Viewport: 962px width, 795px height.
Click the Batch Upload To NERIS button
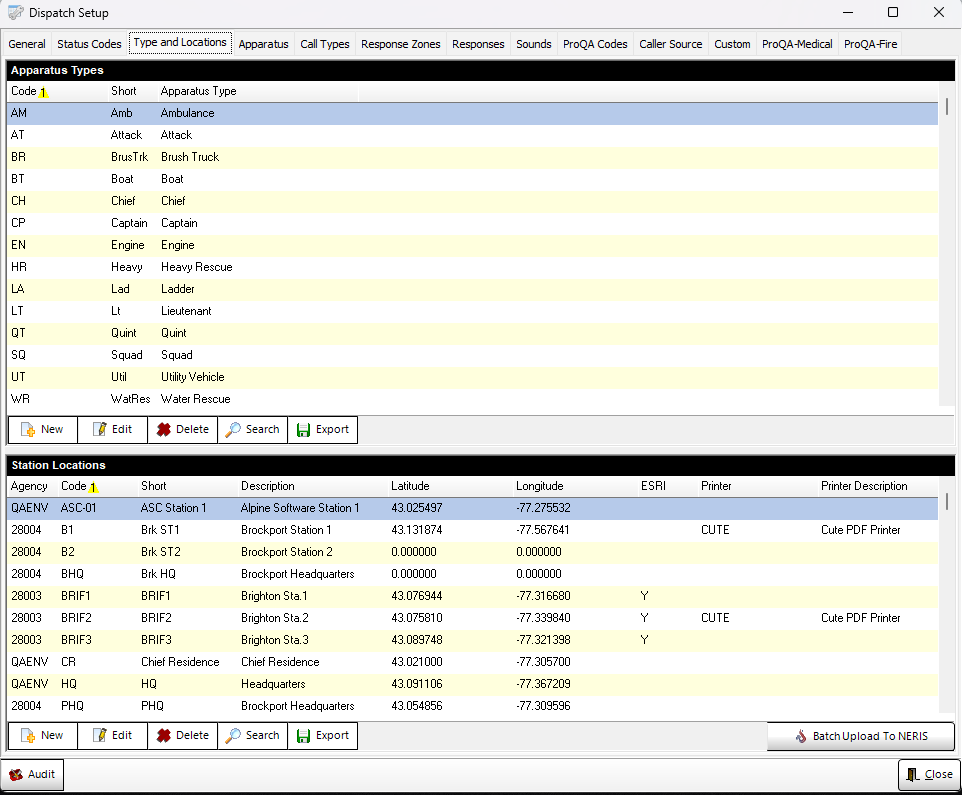[x=859, y=735]
